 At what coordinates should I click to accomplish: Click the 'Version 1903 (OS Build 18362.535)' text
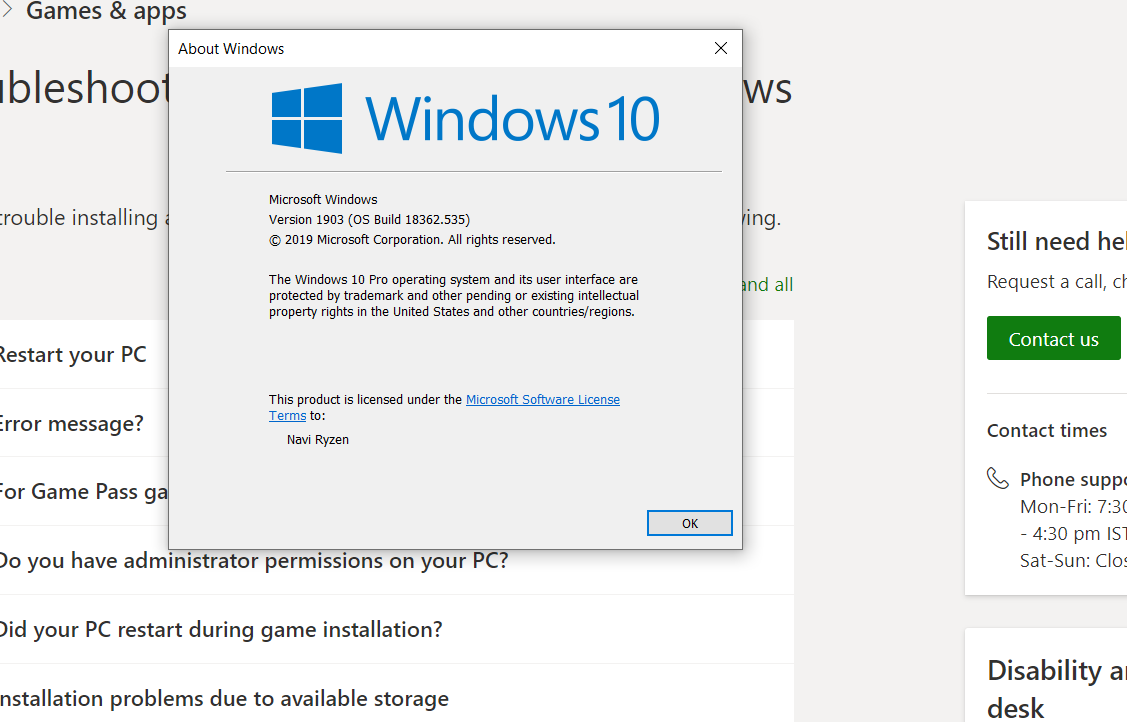click(369, 219)
